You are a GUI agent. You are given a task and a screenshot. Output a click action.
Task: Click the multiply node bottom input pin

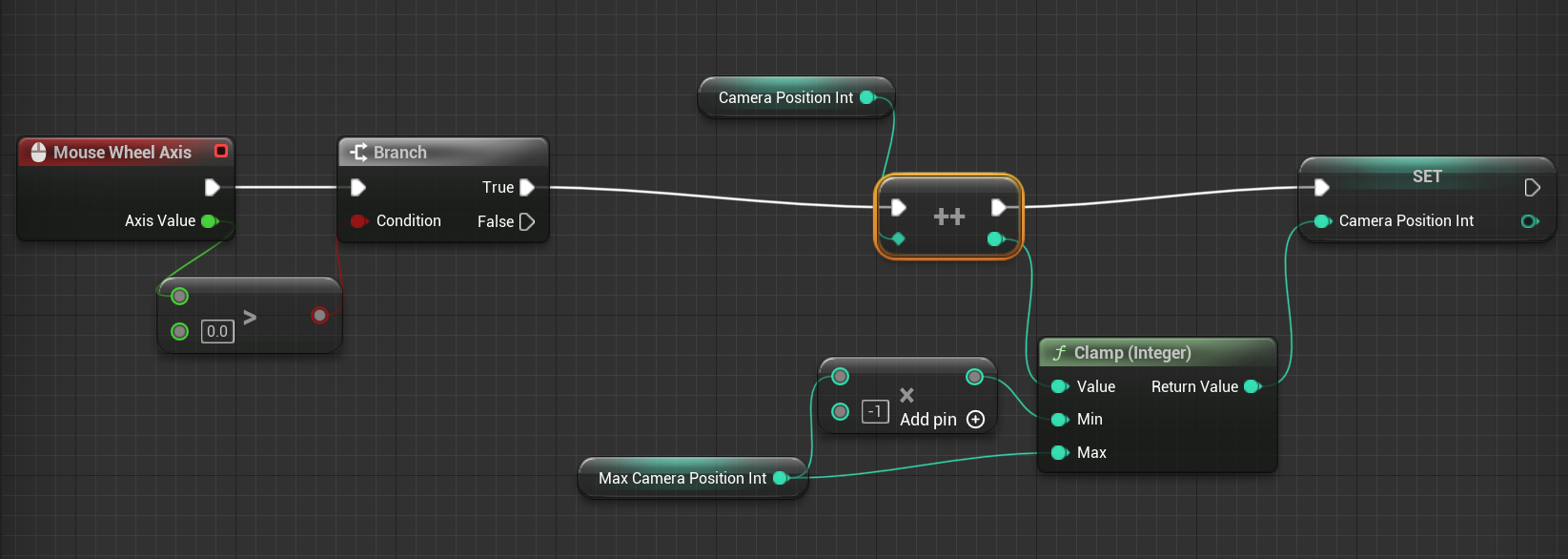tap(840, 411)
